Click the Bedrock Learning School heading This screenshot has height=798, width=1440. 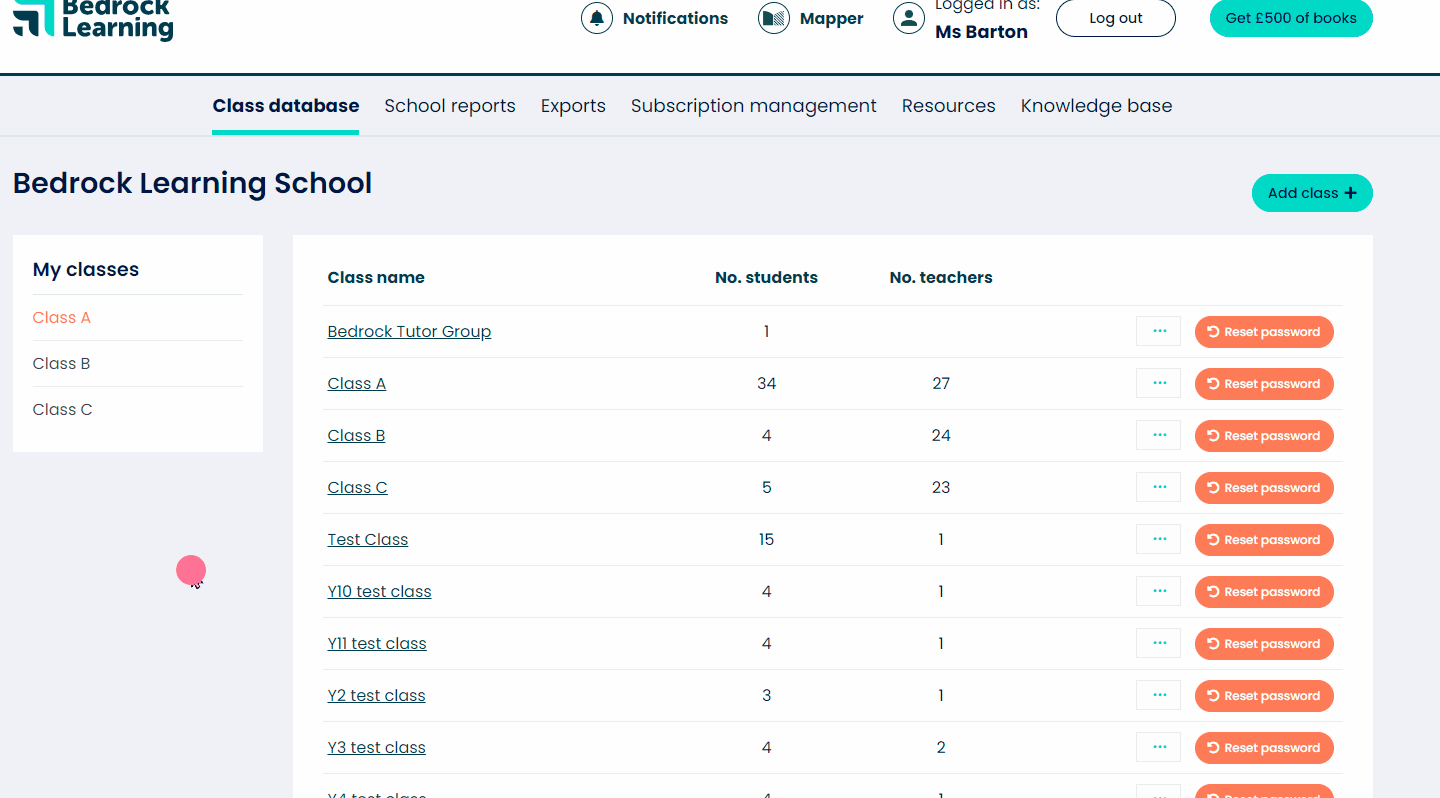tap(192, 184)
